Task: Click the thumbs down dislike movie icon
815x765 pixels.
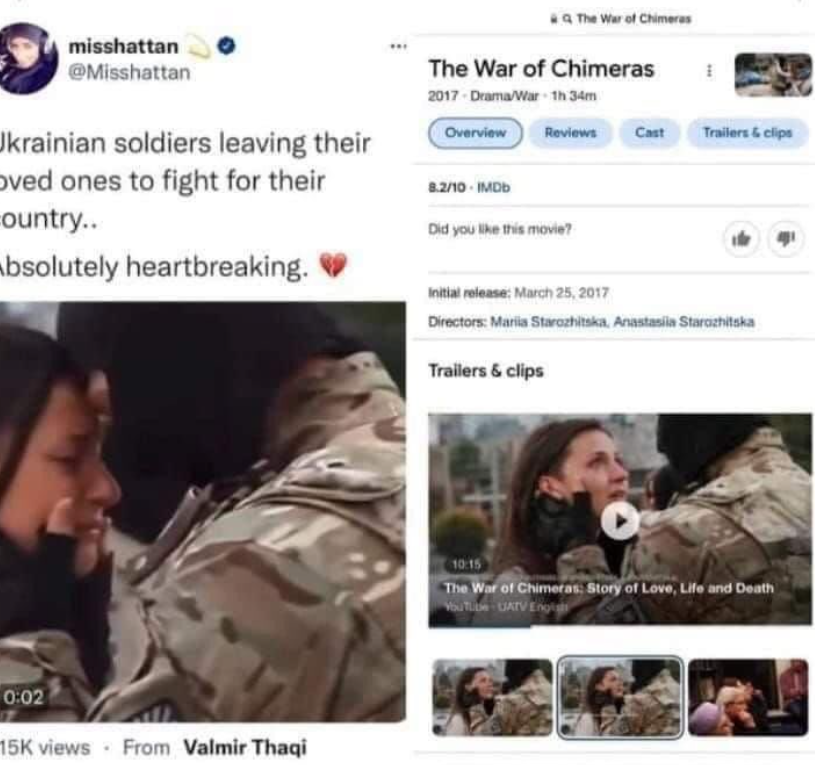Action: (x=785, y=239)
